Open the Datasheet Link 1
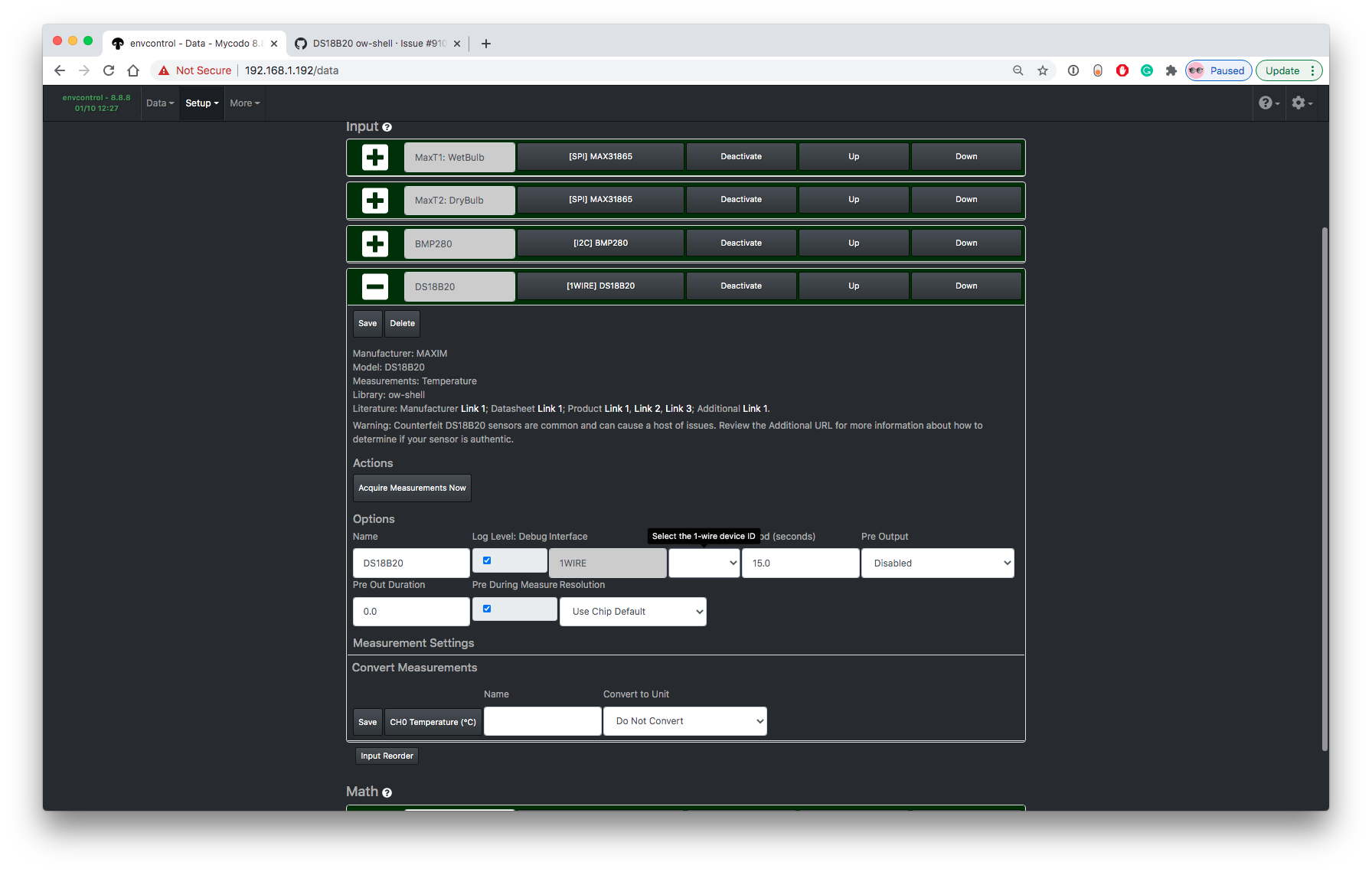This screenshot has height=872, width=1372. 550,408
